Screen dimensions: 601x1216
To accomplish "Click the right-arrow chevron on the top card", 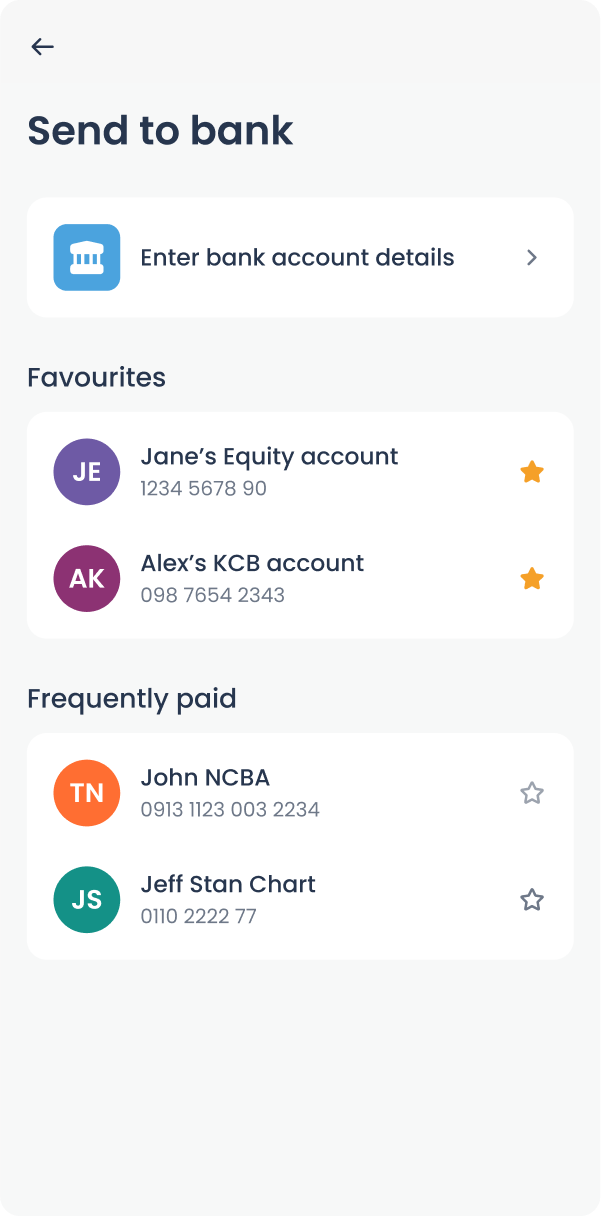I will point(532,257).
